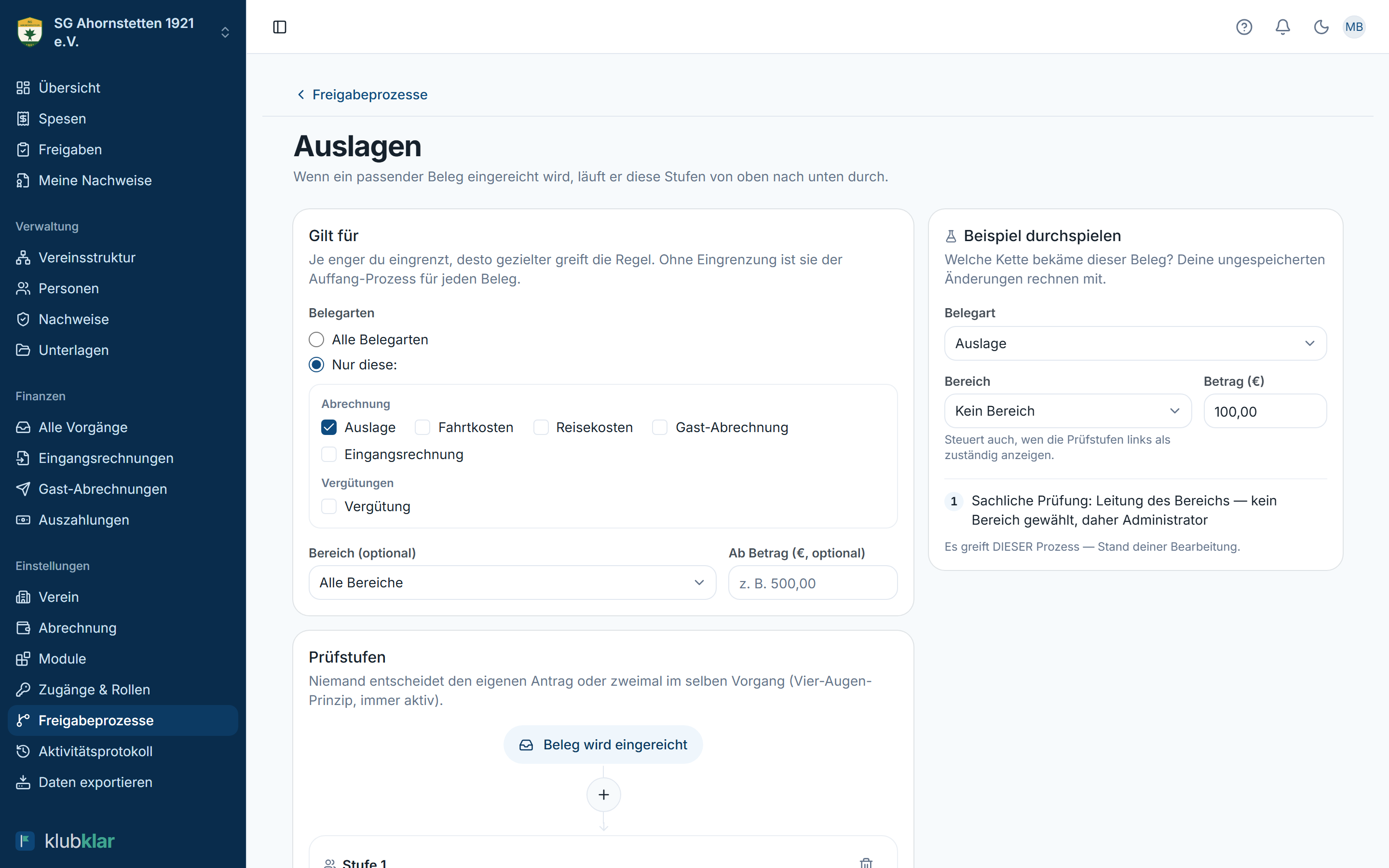Open Auszahlungen menu item
The width and height of the screenshot is (1389, 868).
(x=123, y=520)
